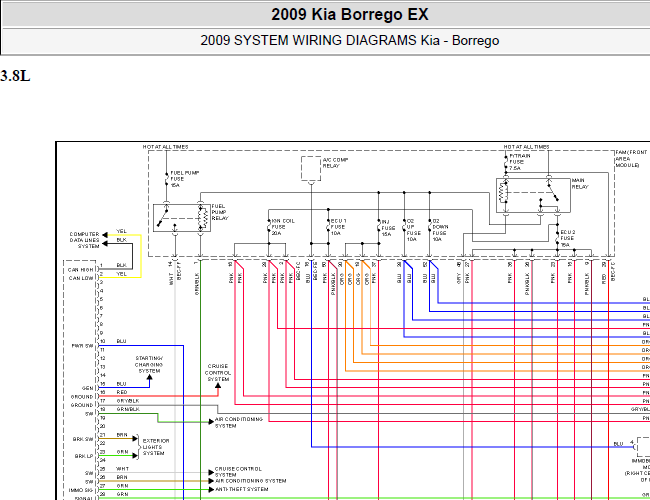Screen dimensions: 650x500
Task: Click the GRY/BLK wire label at pin 17
Action: 128,401
